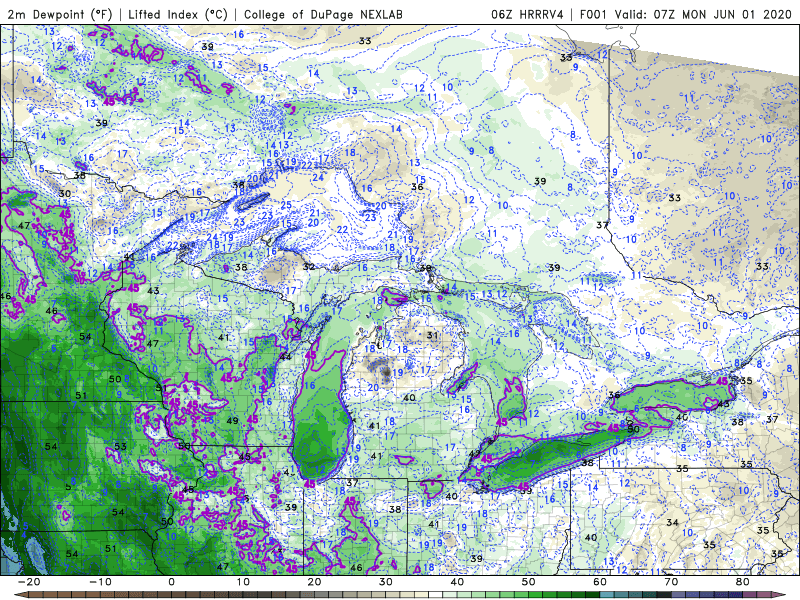The width and height of the screenshot is (800, 600).
Task: Click the '0' color scale label
Action: [171, 582]
